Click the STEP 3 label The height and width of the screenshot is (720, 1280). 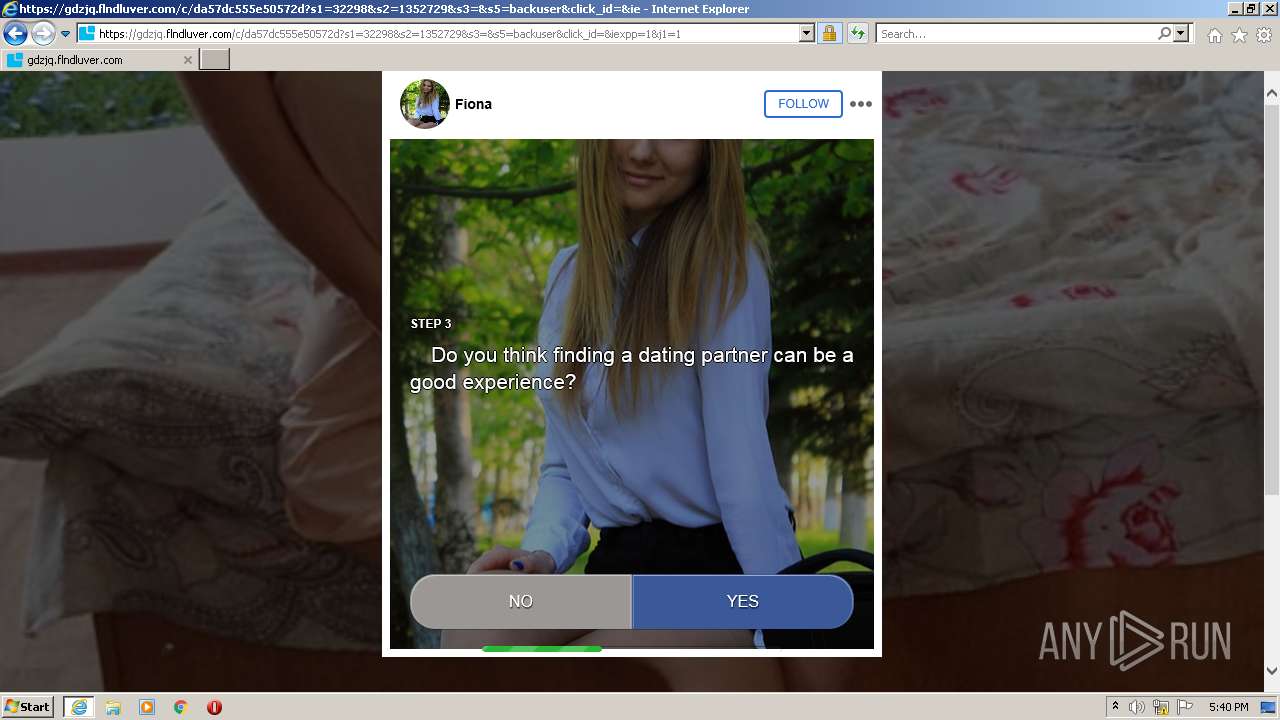pos(431,324)
